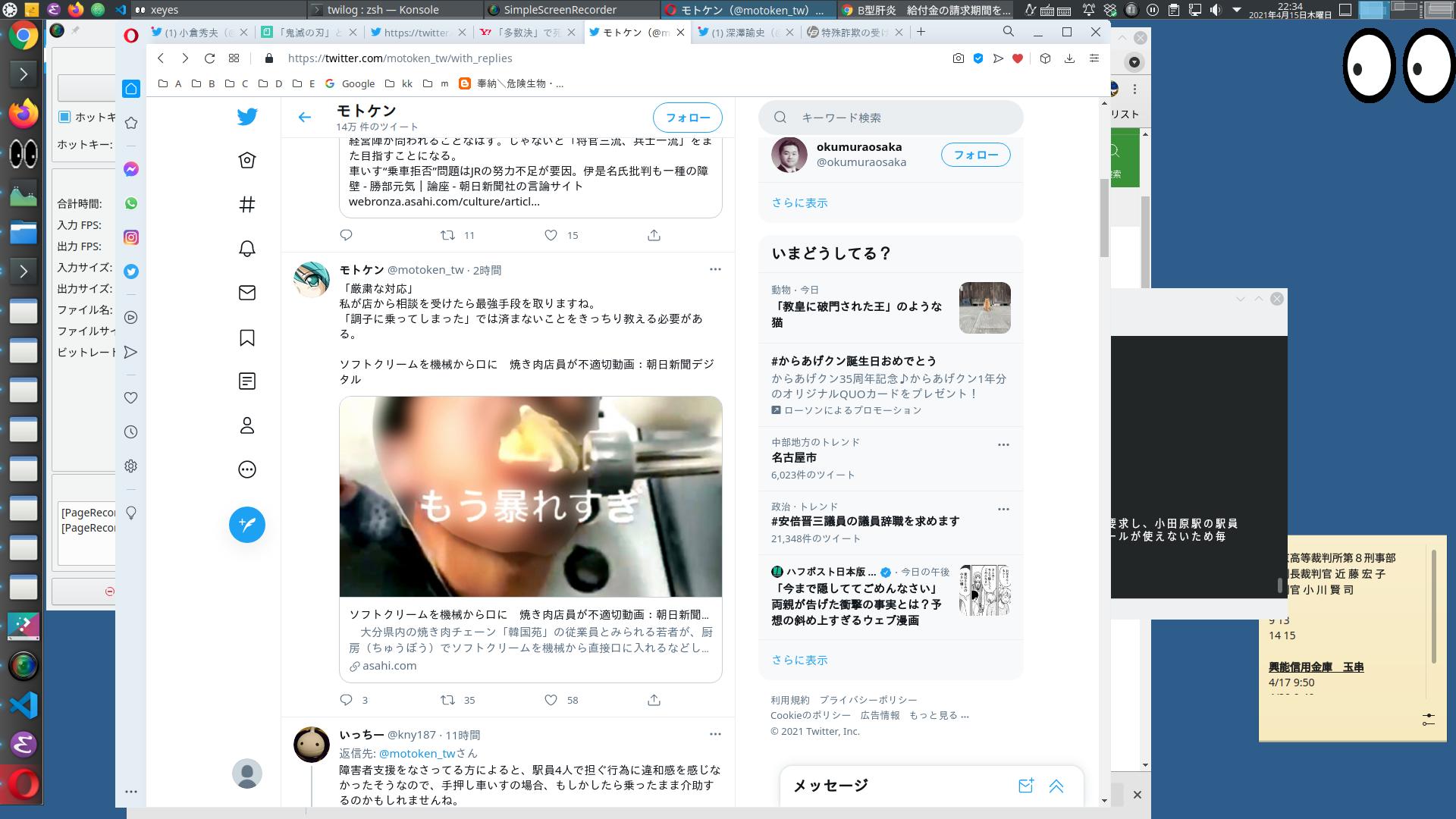The height and width of the screenshot is (819, 1456).
Task: Open Instagram in Opera sidebar
Action: pyautogui.click(x=131, y=237)
